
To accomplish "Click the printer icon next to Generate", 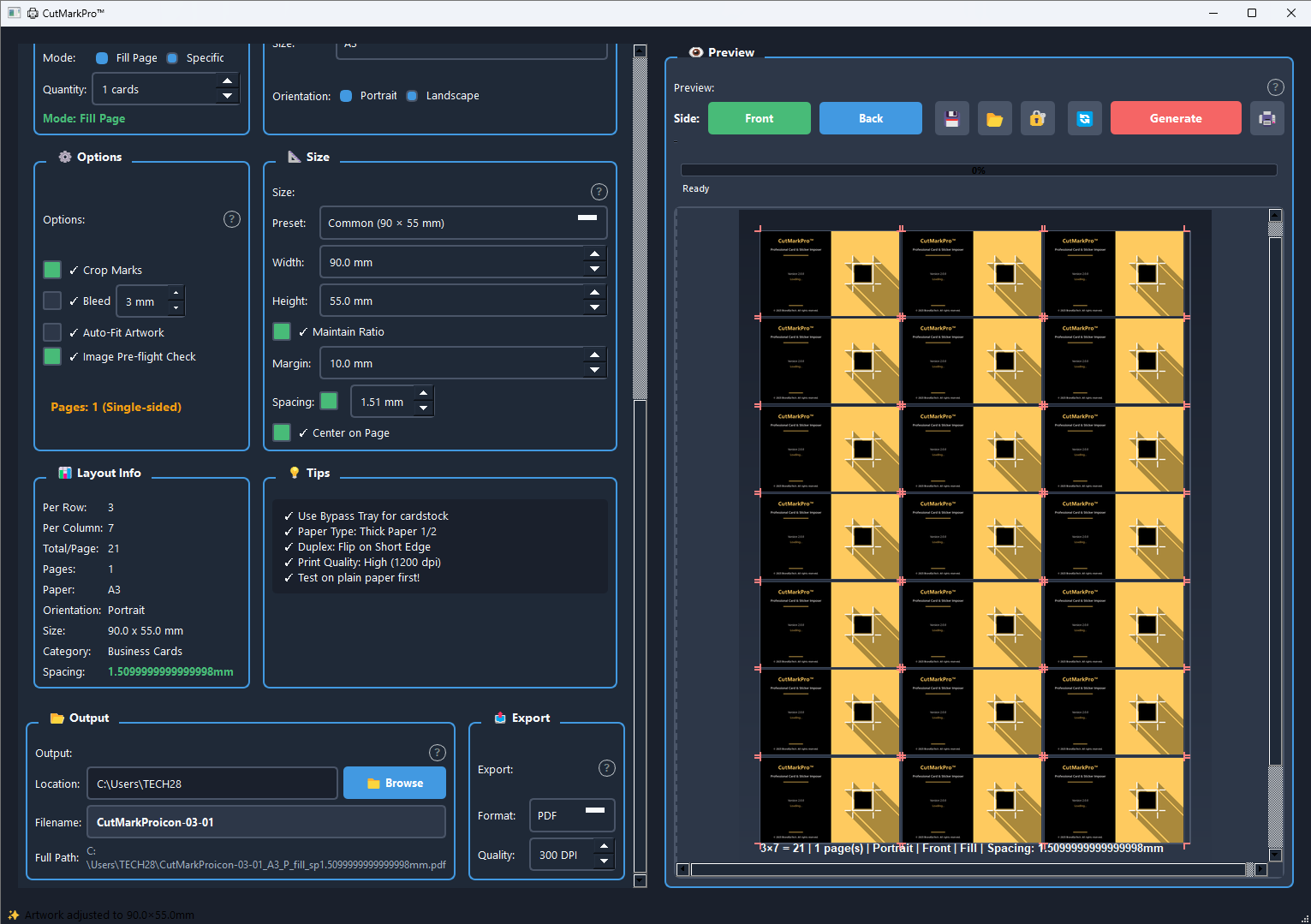I will tap(1266, 119).
